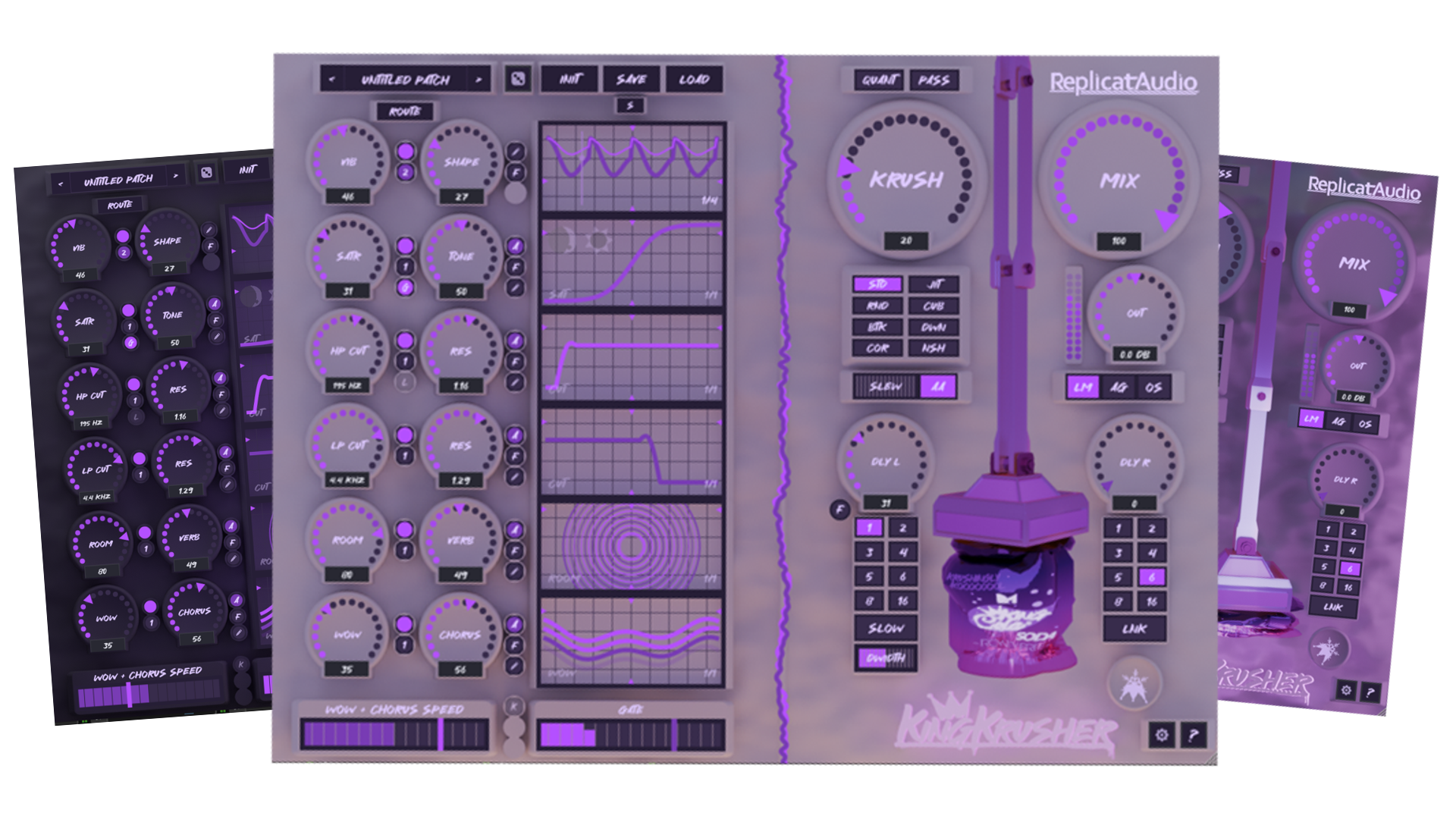The width and height of the screenshot is (1456, 819).
Task: Click the 2 selector under VIB toggle, center
Action: [406, 172]
